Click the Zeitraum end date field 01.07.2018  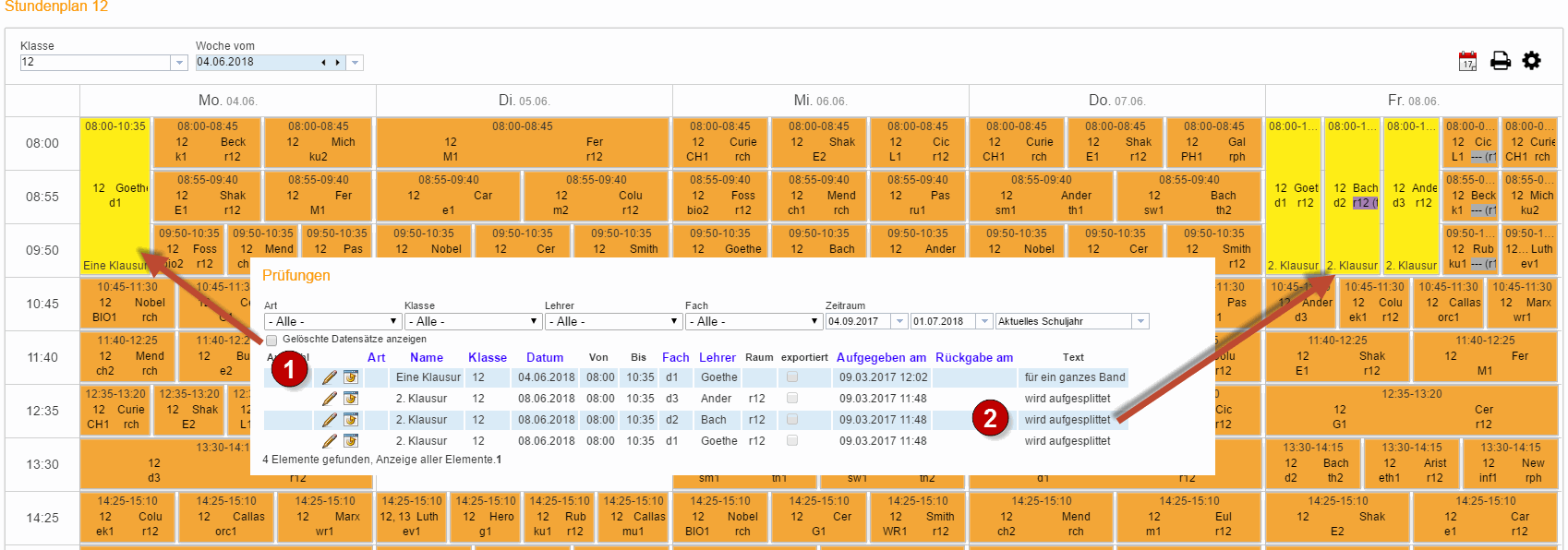944,321
